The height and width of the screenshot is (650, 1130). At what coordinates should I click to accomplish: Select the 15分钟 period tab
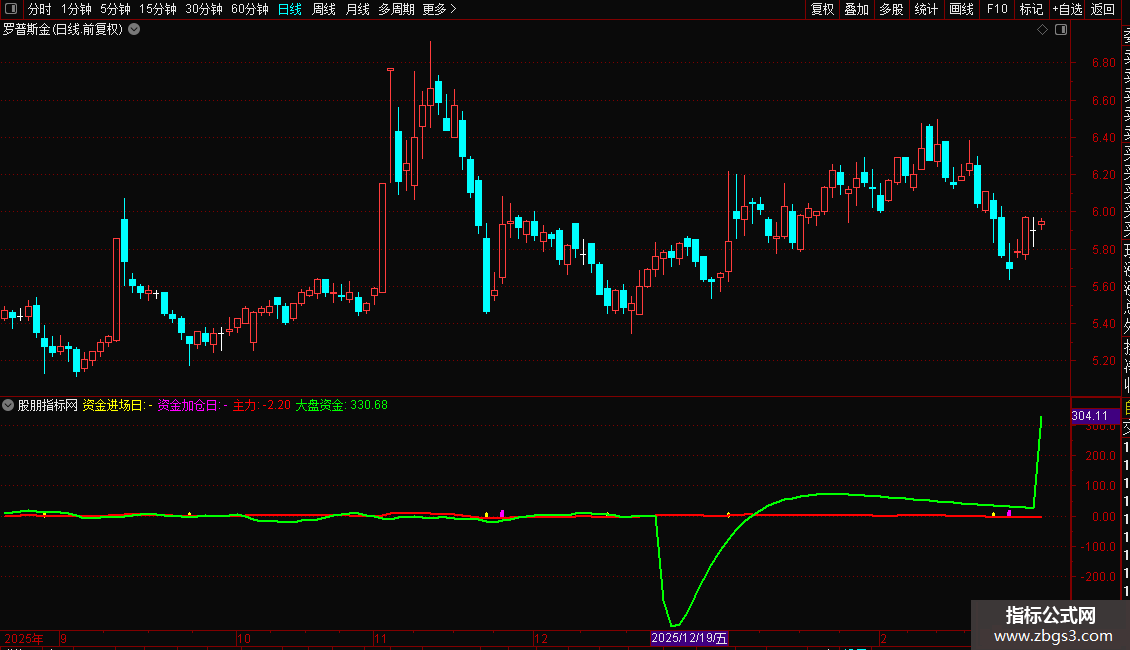click(x=158, y=9)
